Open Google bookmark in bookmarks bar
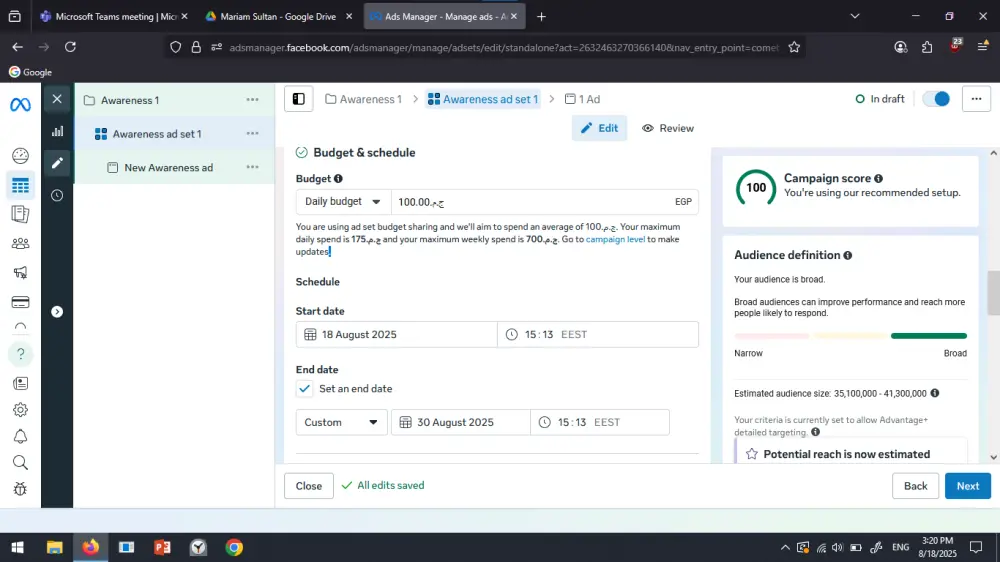This screenshot has width=1000, height=562. 30,72
